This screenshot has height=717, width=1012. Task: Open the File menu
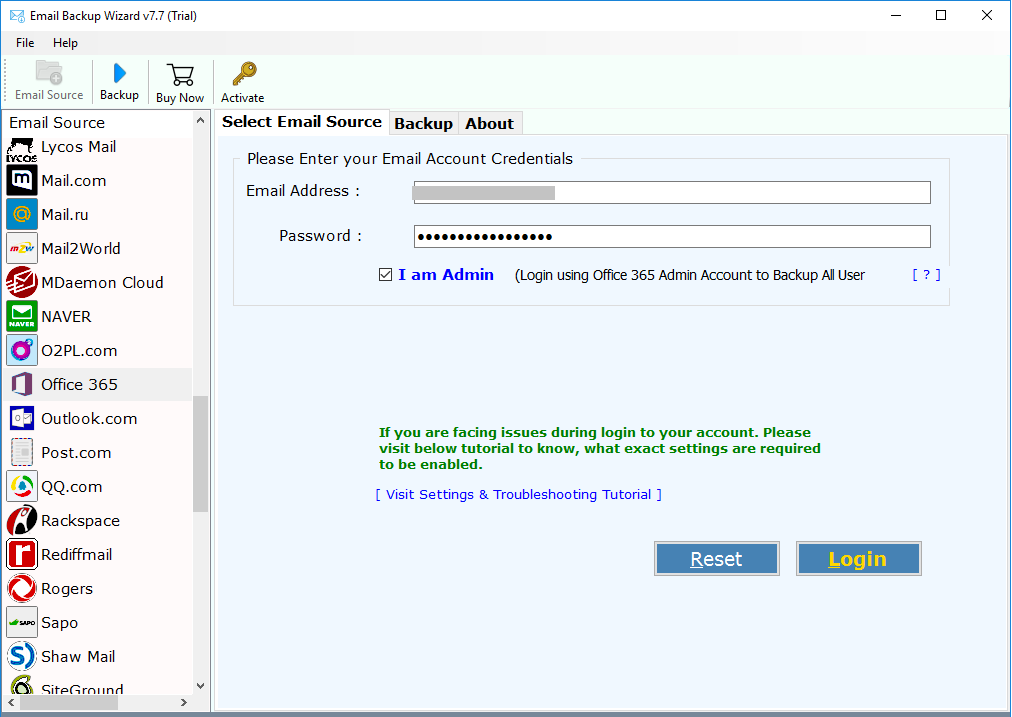[x=25, y=43]
